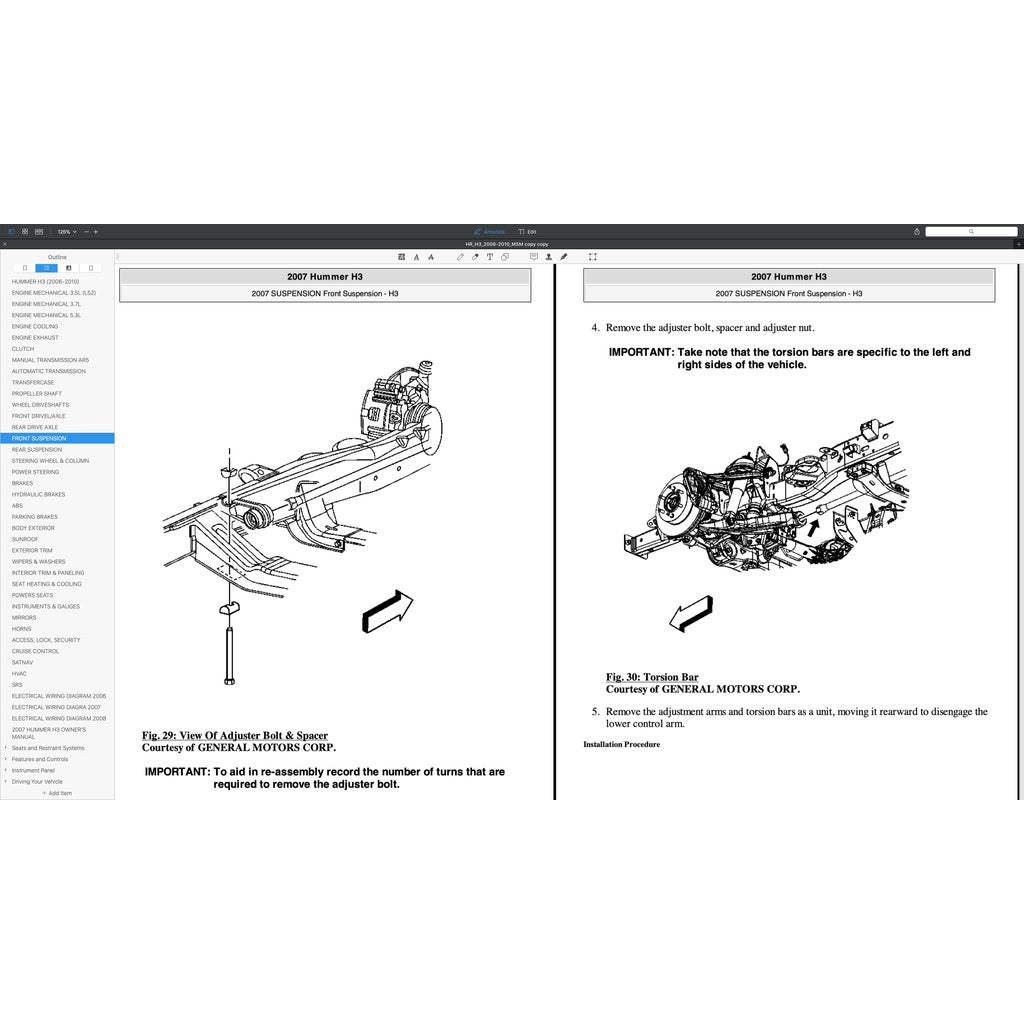Image resolution: width=1024 pixels, height=1024 pixels.
Task: Open the share options icon
Action: tap(916, 231)
